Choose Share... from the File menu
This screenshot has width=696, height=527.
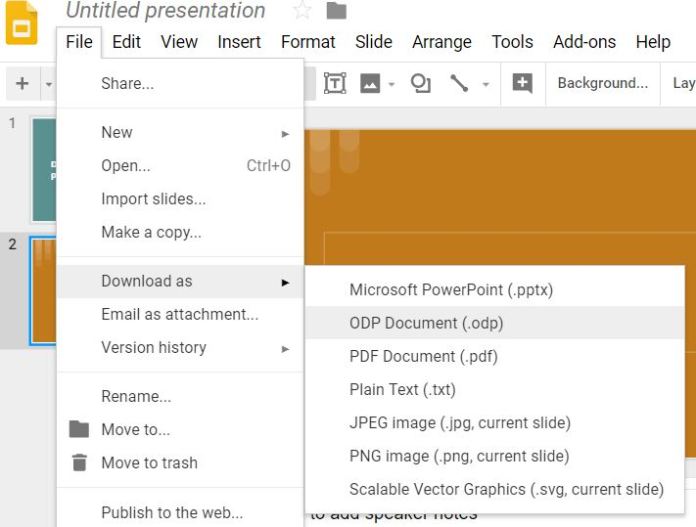[x=180, y=83]
